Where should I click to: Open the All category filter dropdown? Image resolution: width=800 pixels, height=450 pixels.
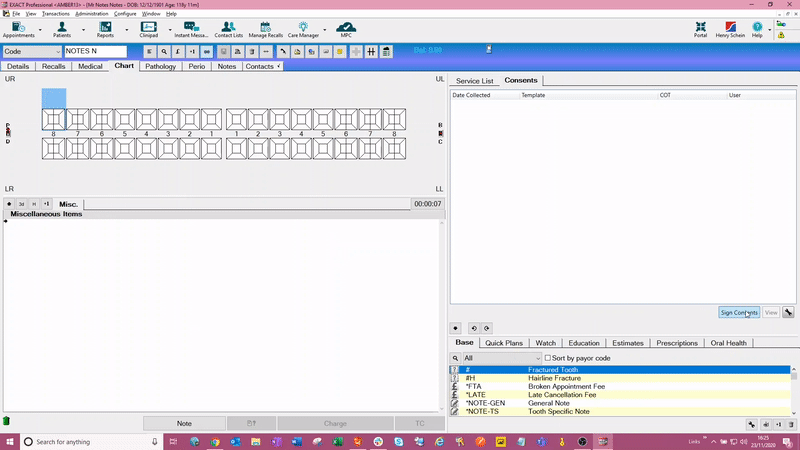pyautogui.click(x=502, y=358)
